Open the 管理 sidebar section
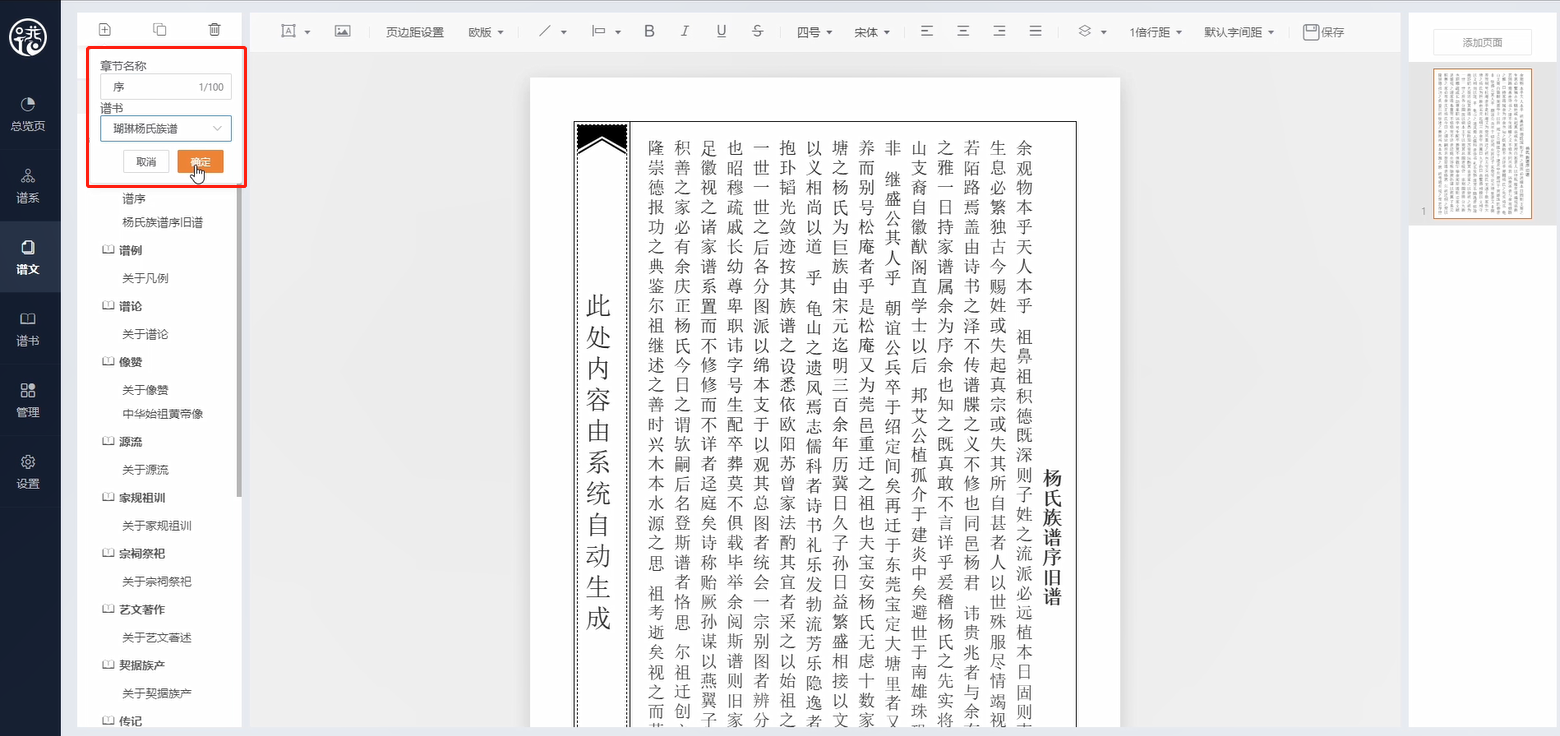Viewport: 1560px width, 736px height. [x=28, y=400]
